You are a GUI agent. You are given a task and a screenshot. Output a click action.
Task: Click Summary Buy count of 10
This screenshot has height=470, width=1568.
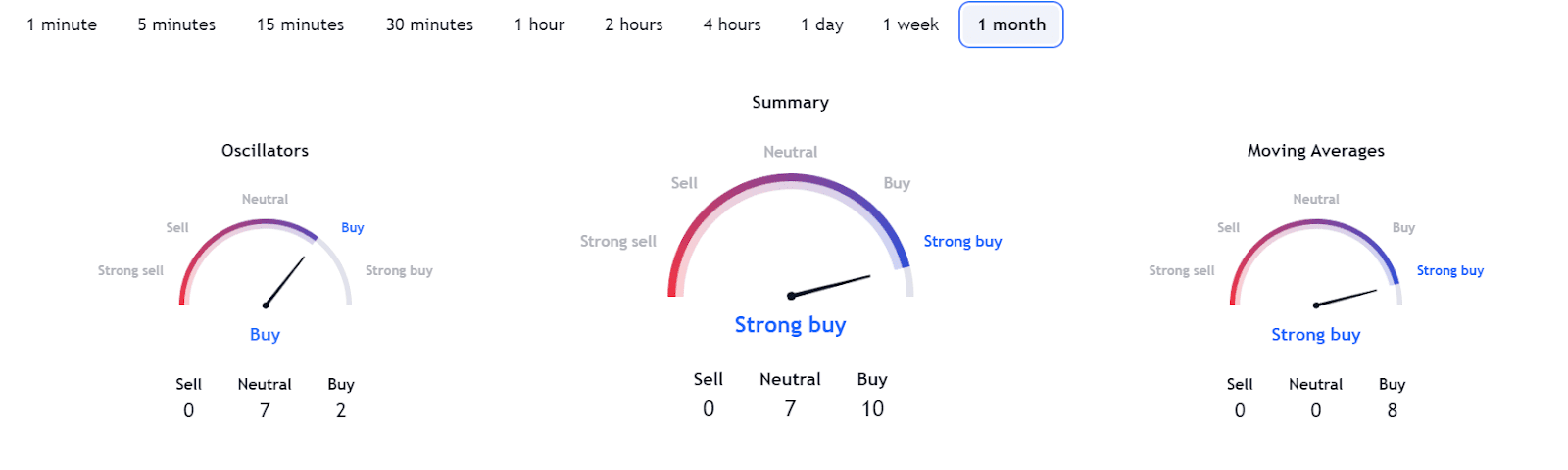point(872,409)
